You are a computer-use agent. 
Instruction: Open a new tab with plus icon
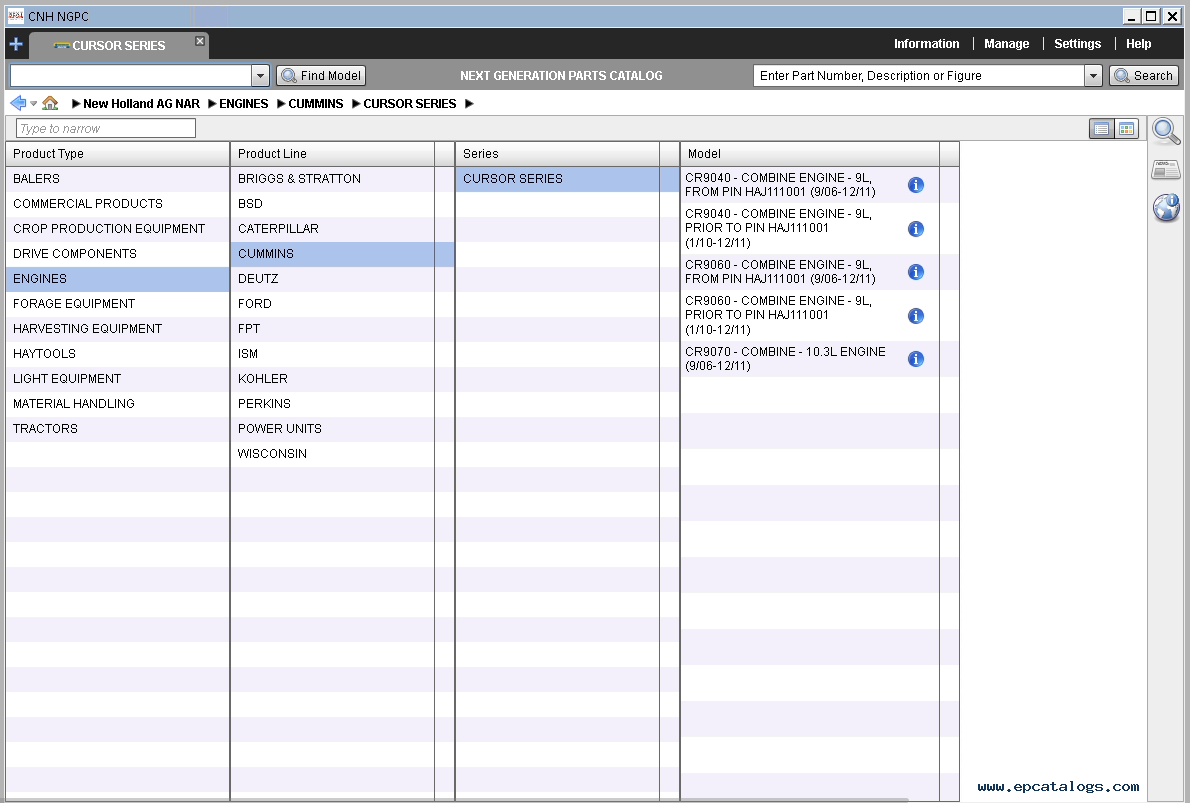15,44
